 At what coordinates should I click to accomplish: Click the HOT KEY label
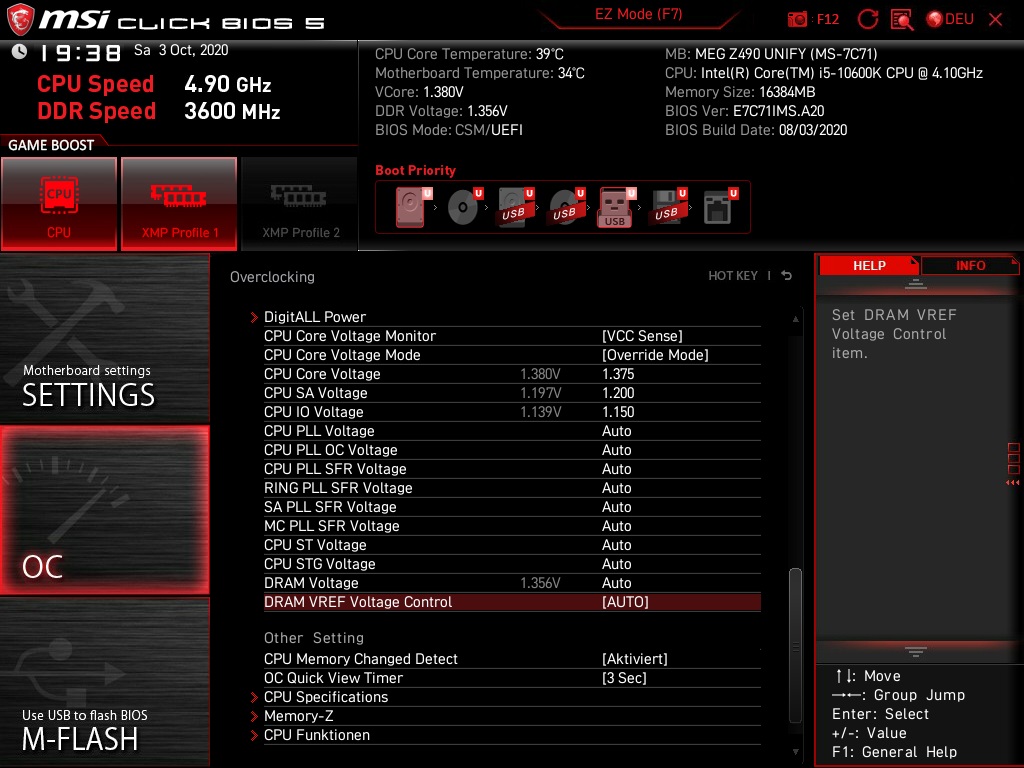[x=733, y=276]
